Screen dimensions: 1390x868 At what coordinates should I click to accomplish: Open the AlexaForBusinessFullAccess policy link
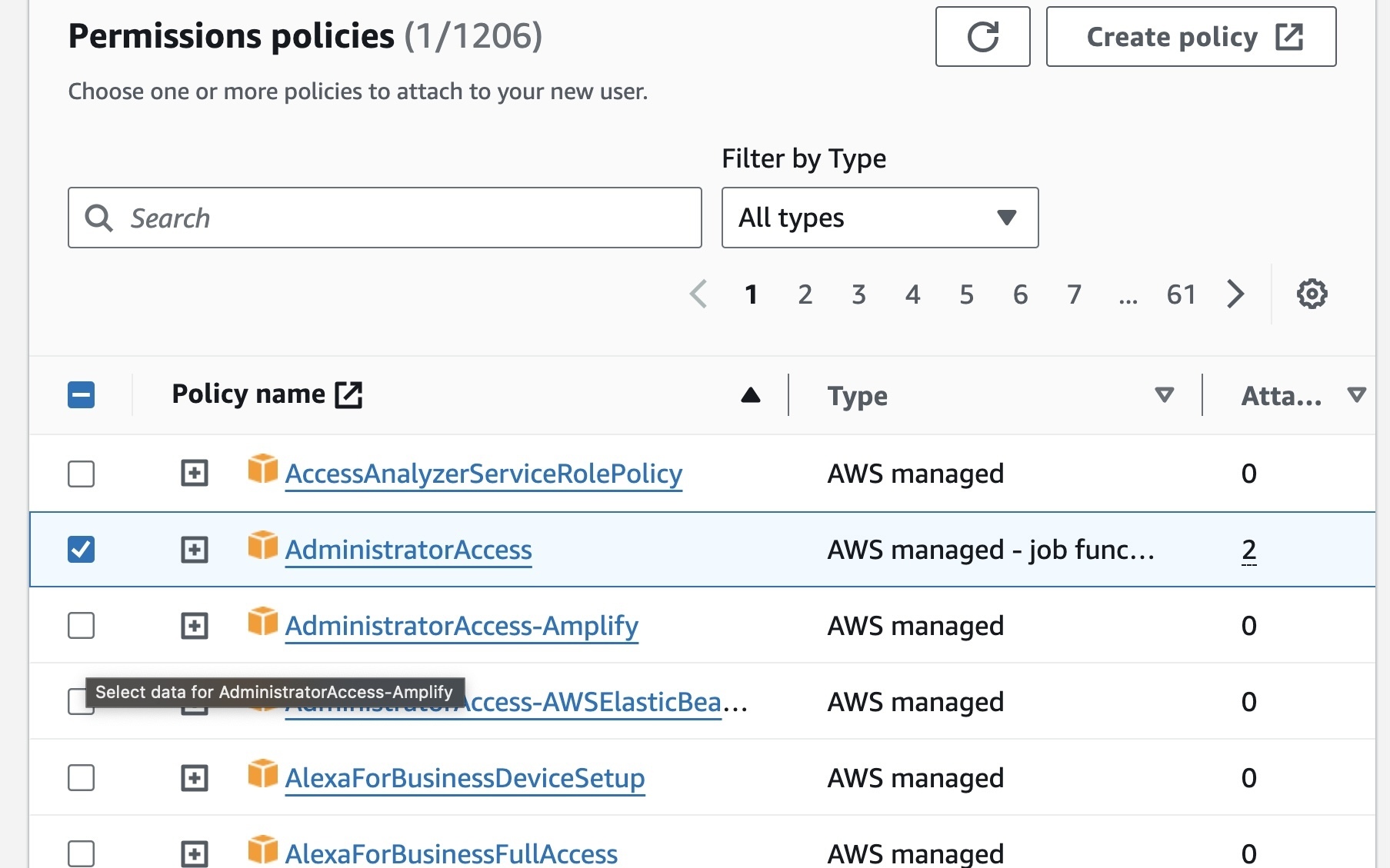pos(452,853)
